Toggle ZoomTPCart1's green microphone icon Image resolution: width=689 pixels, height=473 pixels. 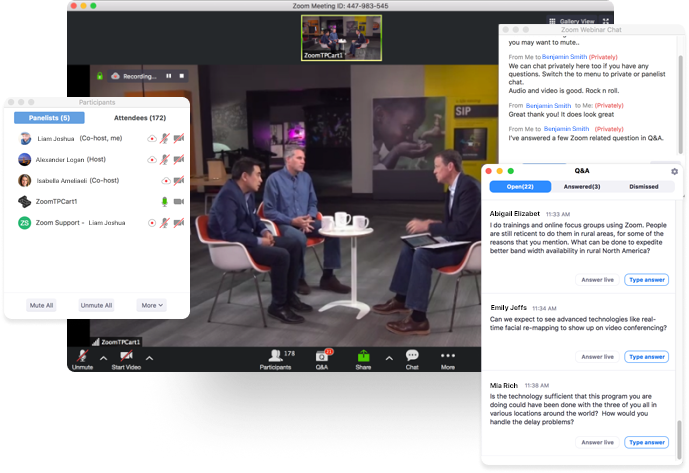coord(165,201)
